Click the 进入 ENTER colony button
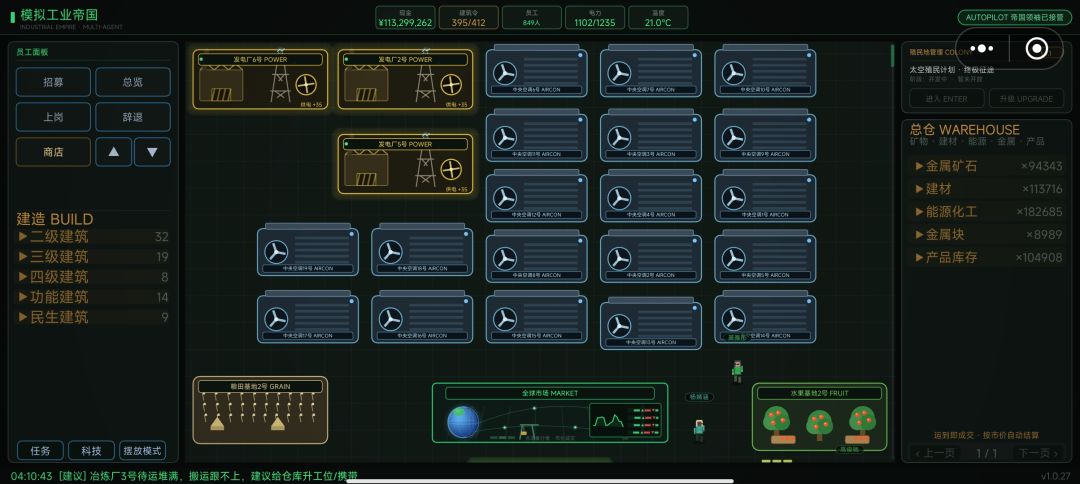The image size is (1080, 484). coord(946,98)
